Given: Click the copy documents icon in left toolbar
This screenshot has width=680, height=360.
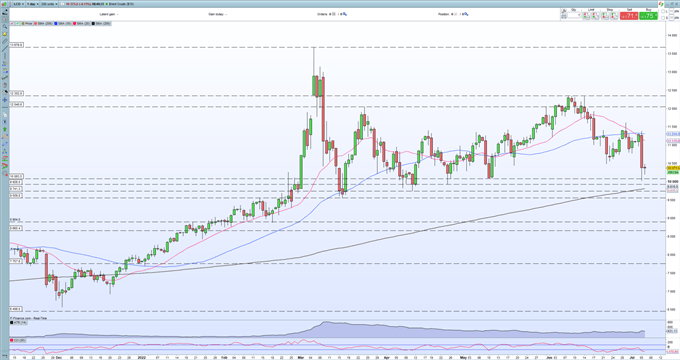Looking at the screenshot, I should (x=5, y=115).
